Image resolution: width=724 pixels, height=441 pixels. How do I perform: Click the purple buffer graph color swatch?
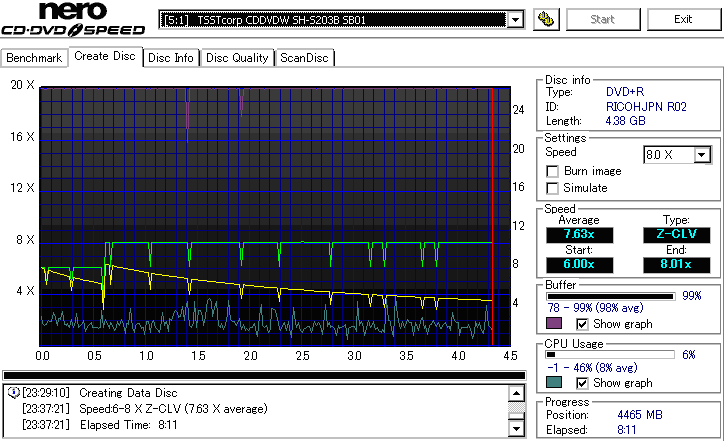(x=554, y=323)
